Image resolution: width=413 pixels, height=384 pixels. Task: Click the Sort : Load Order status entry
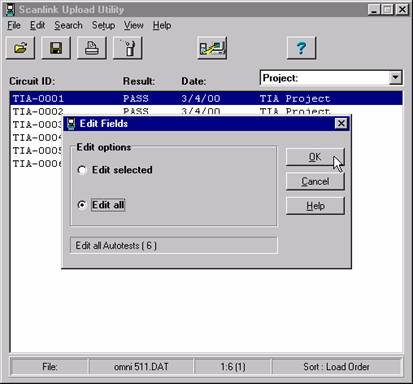[x=336, y=367]
